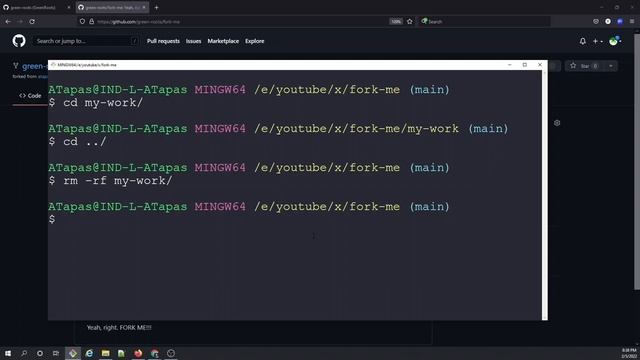Click the github.com address bar URL

point(139,22)
